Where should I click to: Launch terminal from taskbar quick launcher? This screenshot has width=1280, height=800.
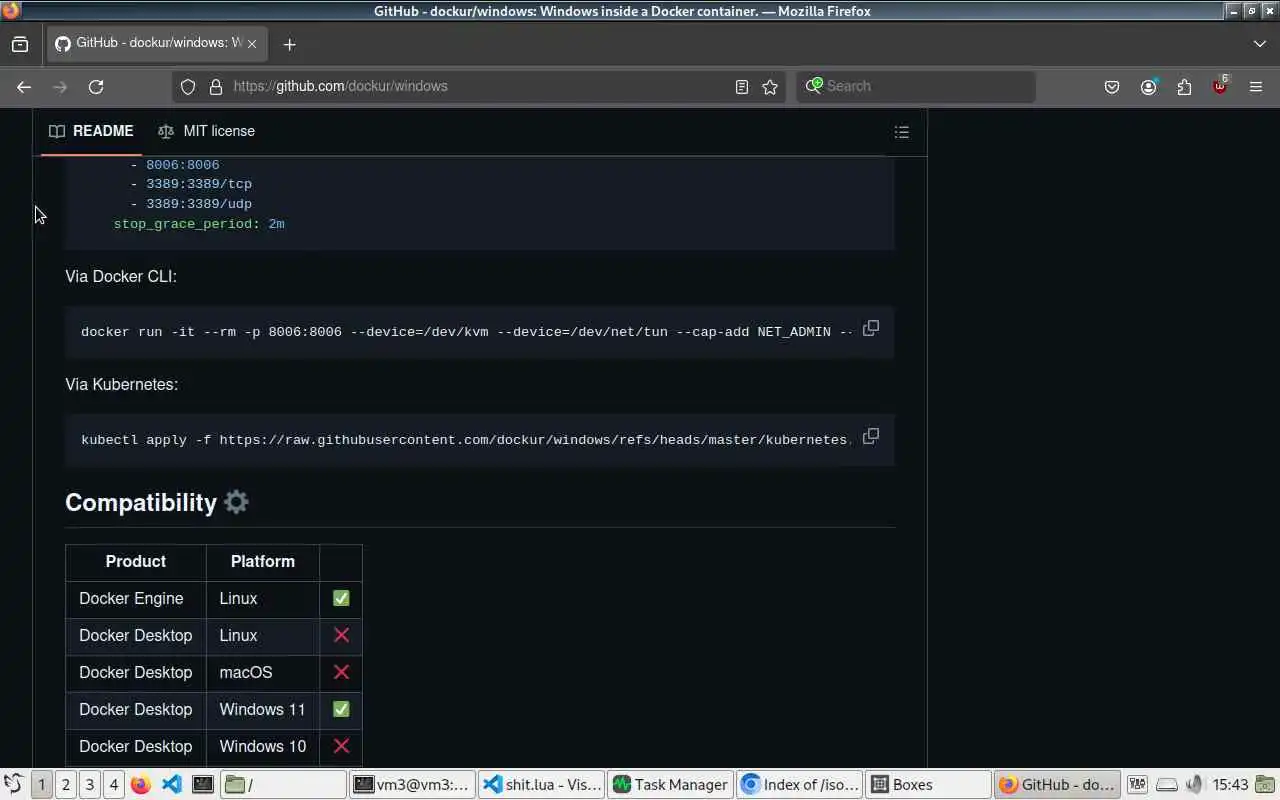(x=203, y=785)
